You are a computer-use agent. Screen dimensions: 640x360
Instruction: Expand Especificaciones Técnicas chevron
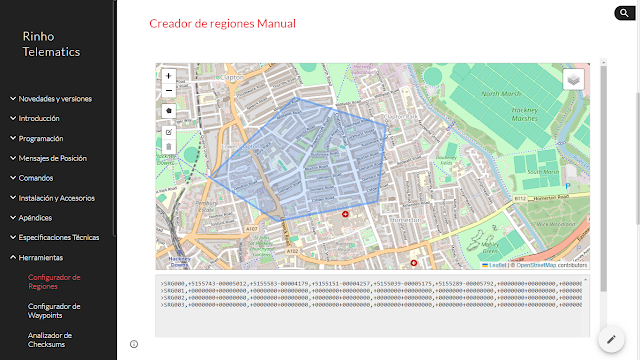[13, 237]
